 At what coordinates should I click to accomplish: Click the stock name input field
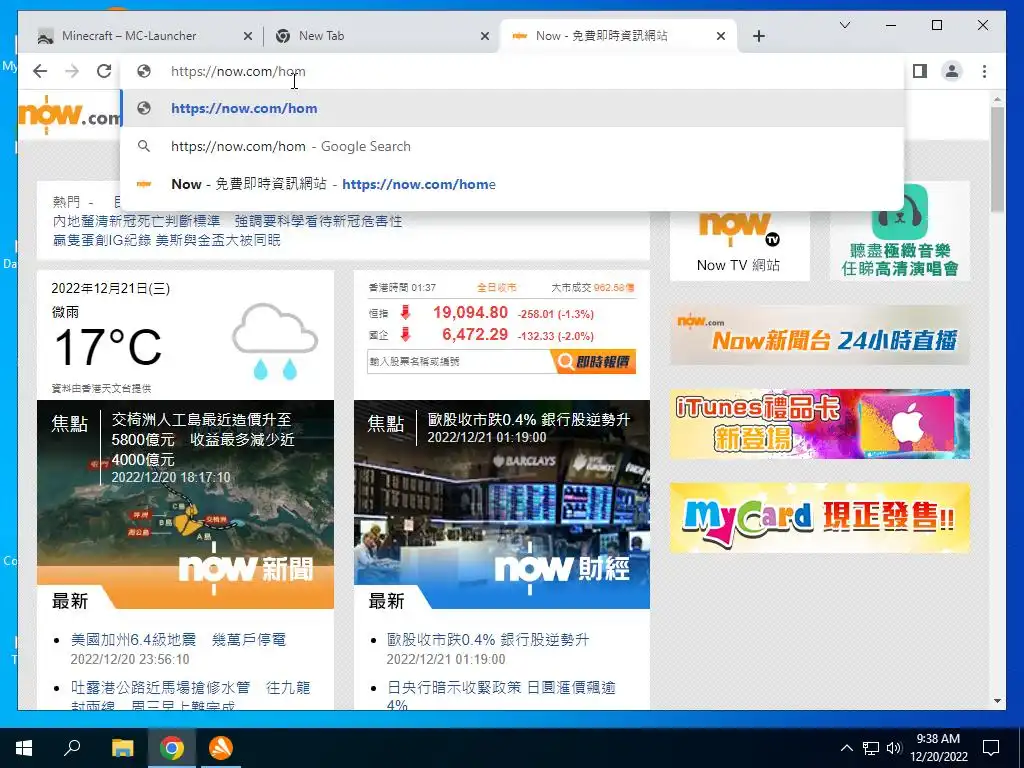pyautogui.click(x=460, y=361)
